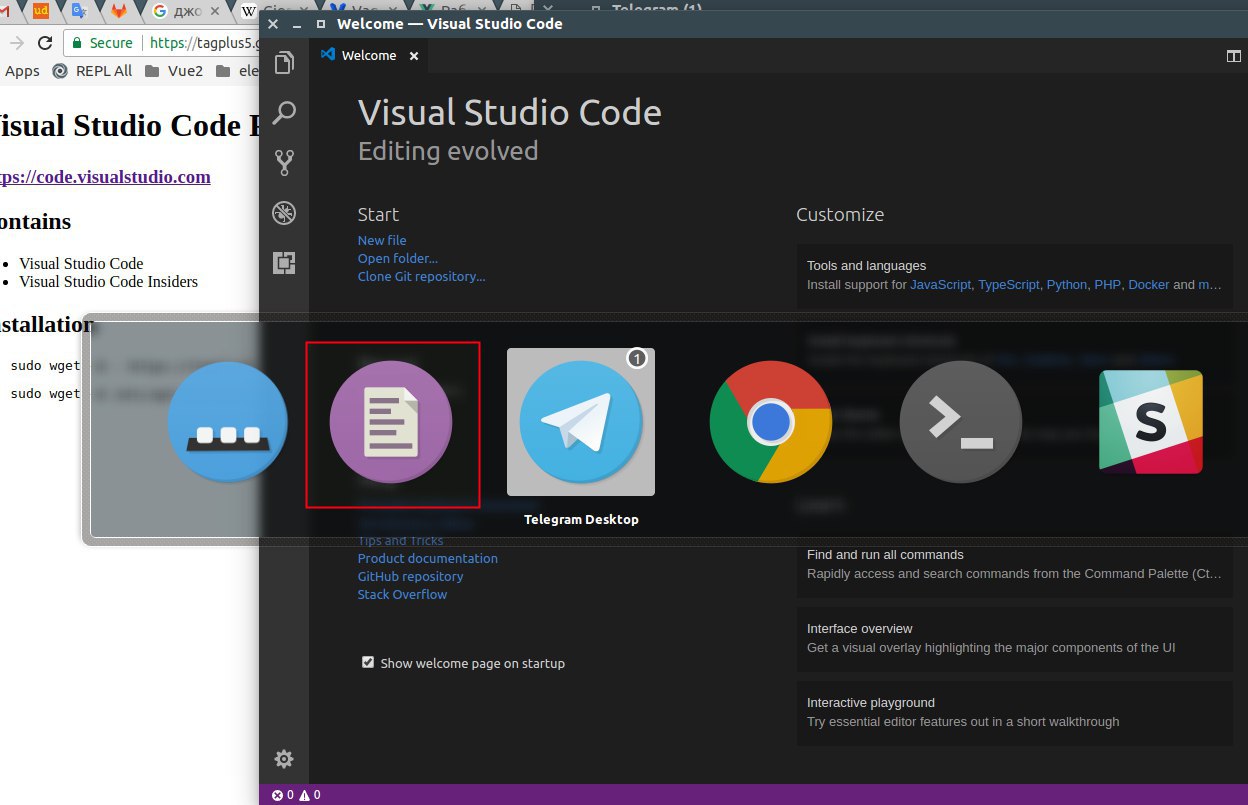Open the Extensions view in the activity bar

(x=284, y=262)
